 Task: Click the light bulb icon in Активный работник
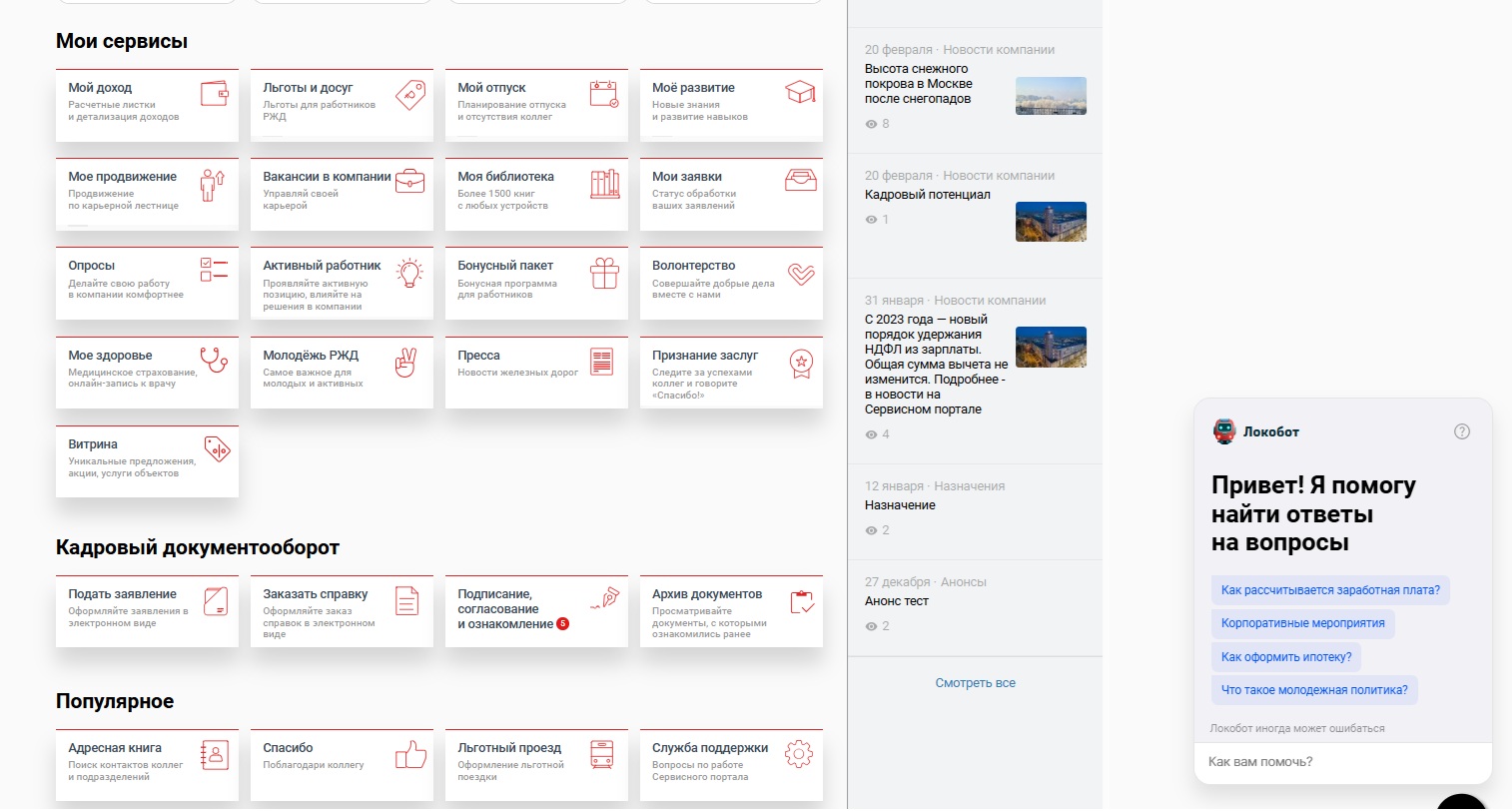click(409, 273)
